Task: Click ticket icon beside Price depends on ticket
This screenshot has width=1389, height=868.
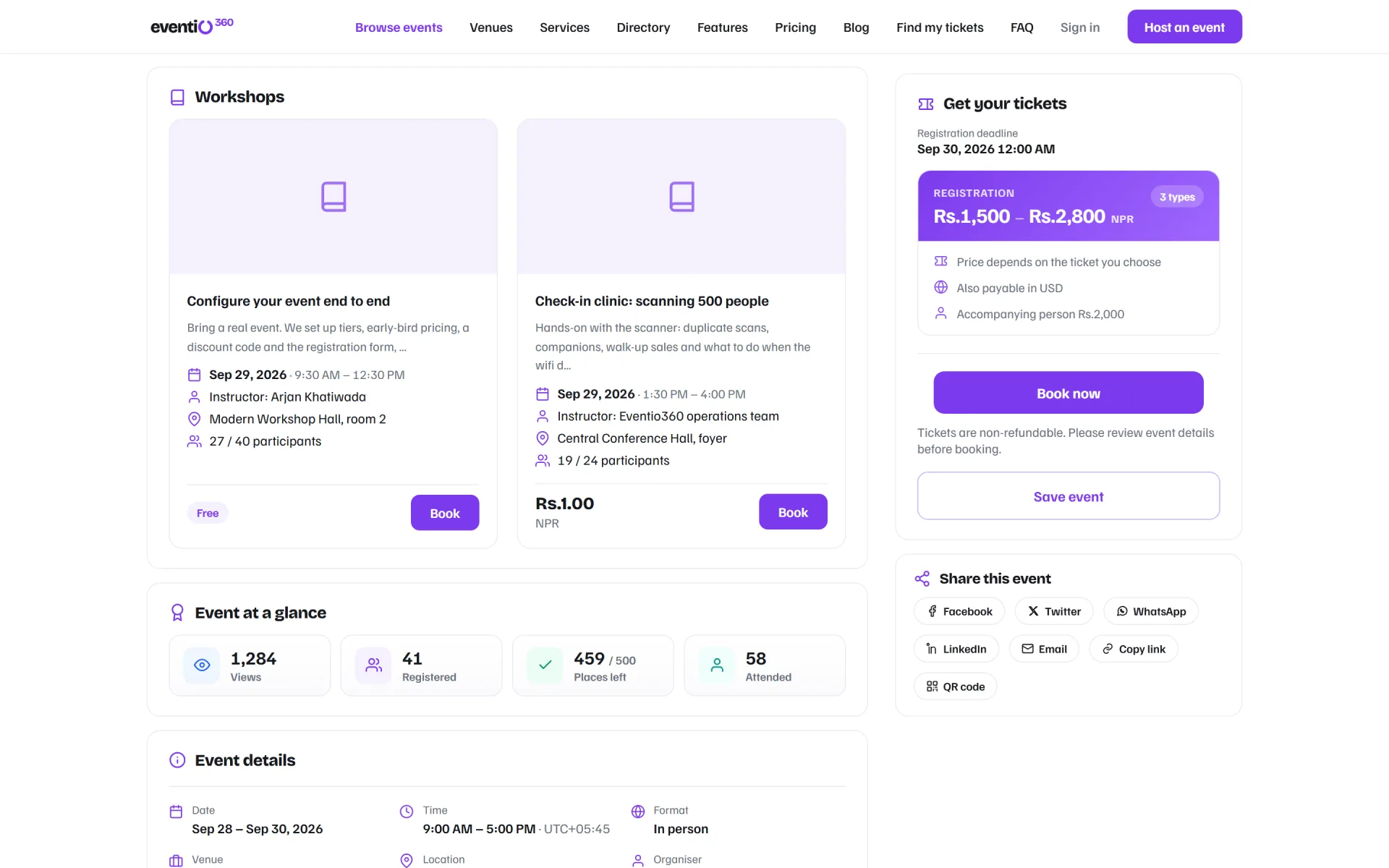Action: [x=940, y=261]
